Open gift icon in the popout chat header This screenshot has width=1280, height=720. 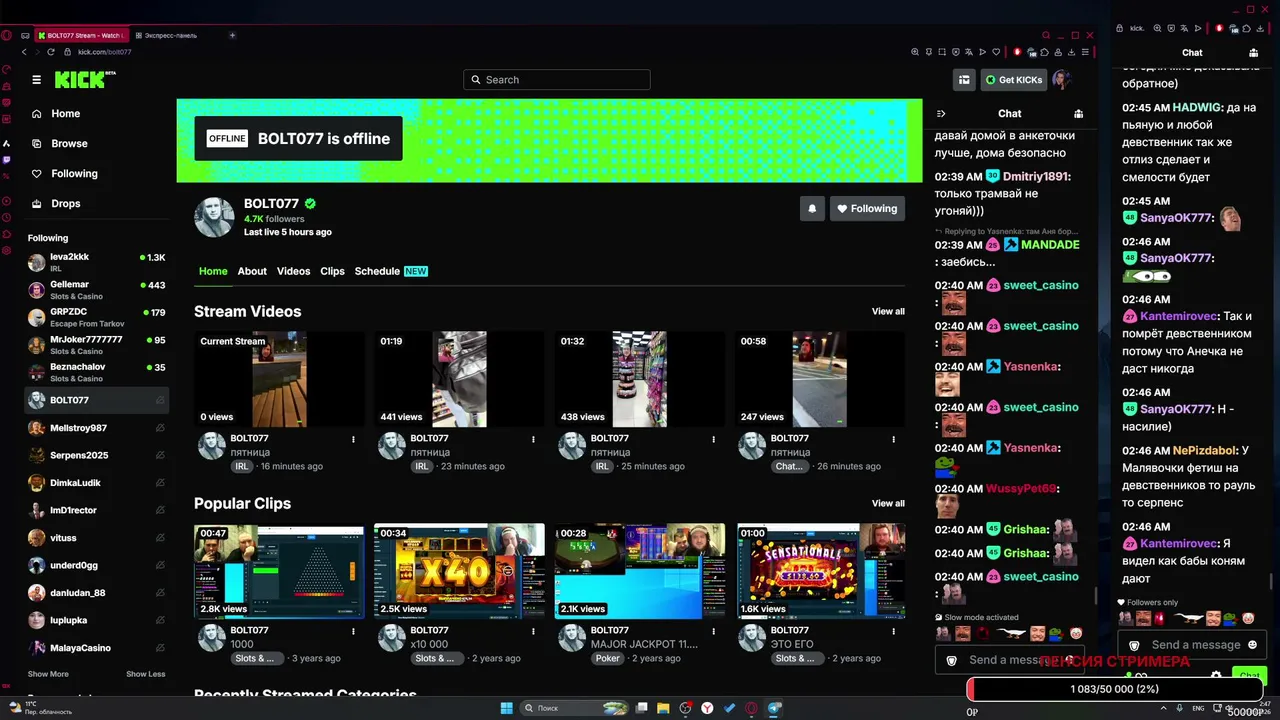(x=1253, y=53)
